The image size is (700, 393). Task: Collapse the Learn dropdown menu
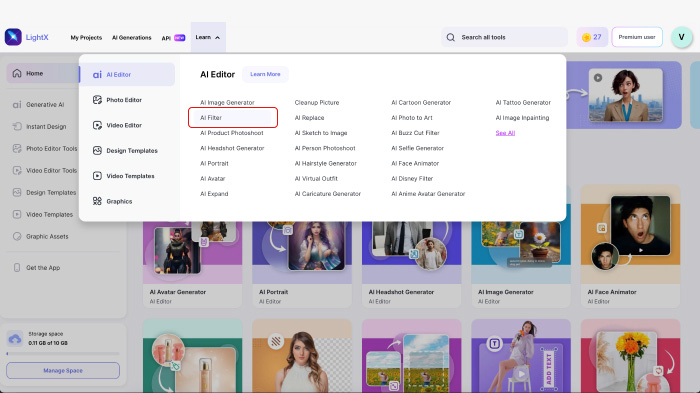click(208, 38)
